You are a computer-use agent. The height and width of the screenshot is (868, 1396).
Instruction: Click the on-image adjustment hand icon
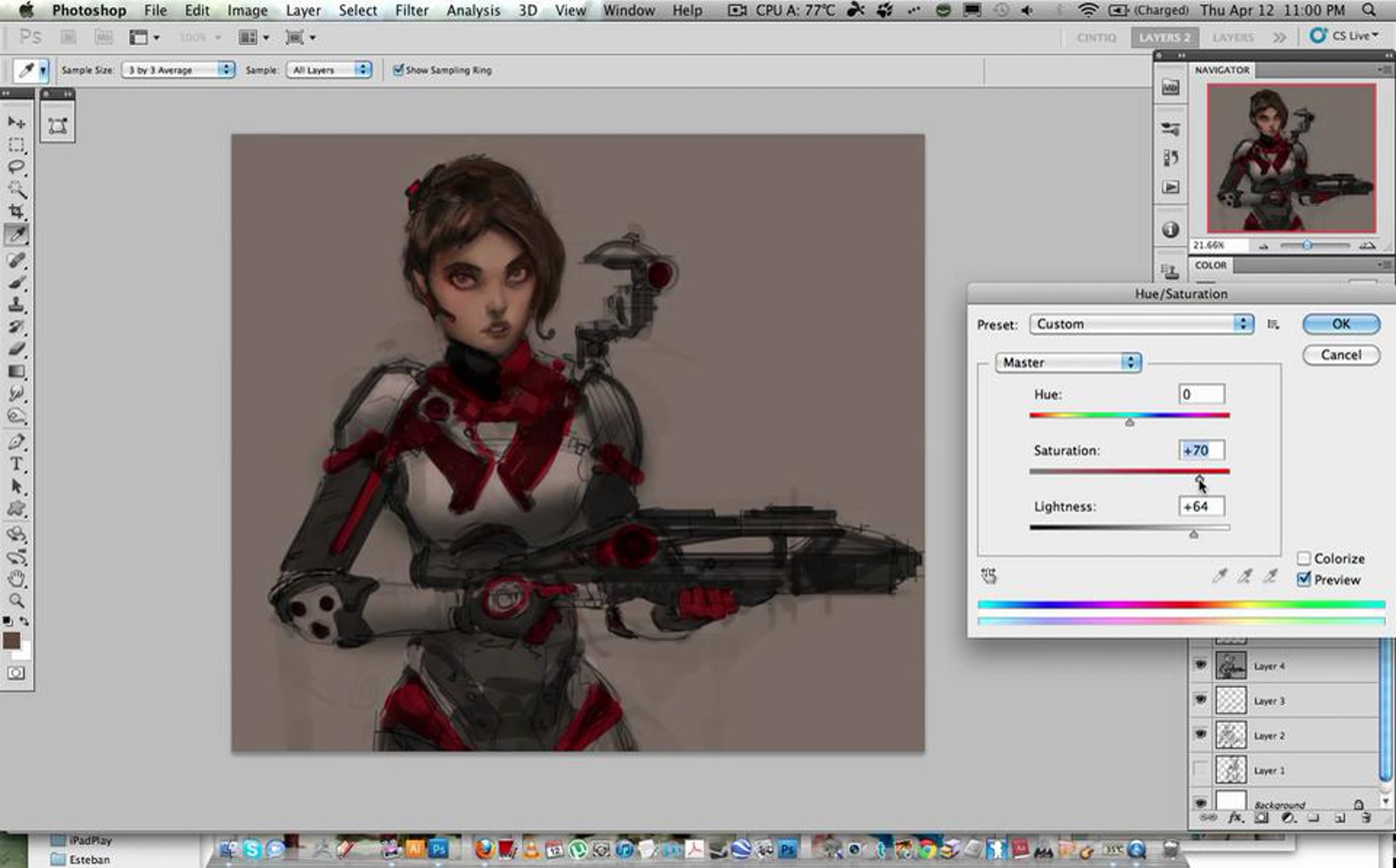tap(989, 576)
